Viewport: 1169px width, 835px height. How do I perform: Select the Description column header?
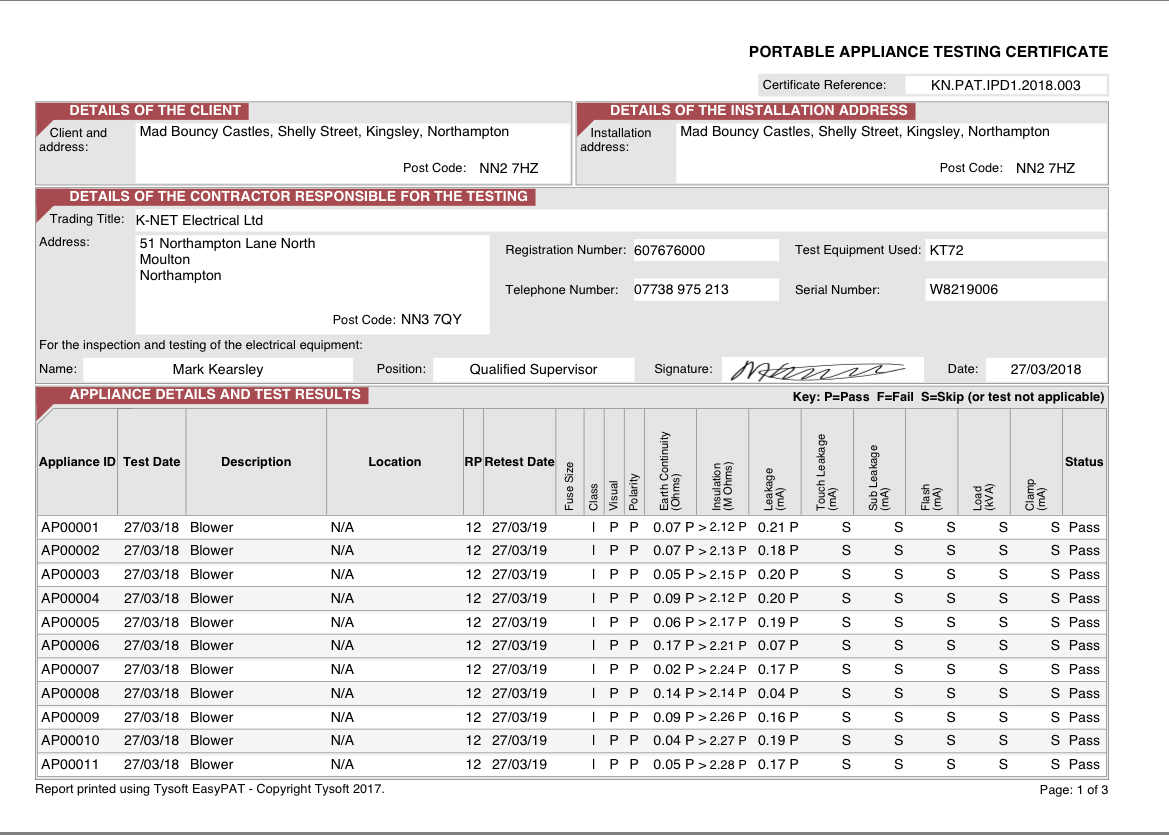point(256,462)
